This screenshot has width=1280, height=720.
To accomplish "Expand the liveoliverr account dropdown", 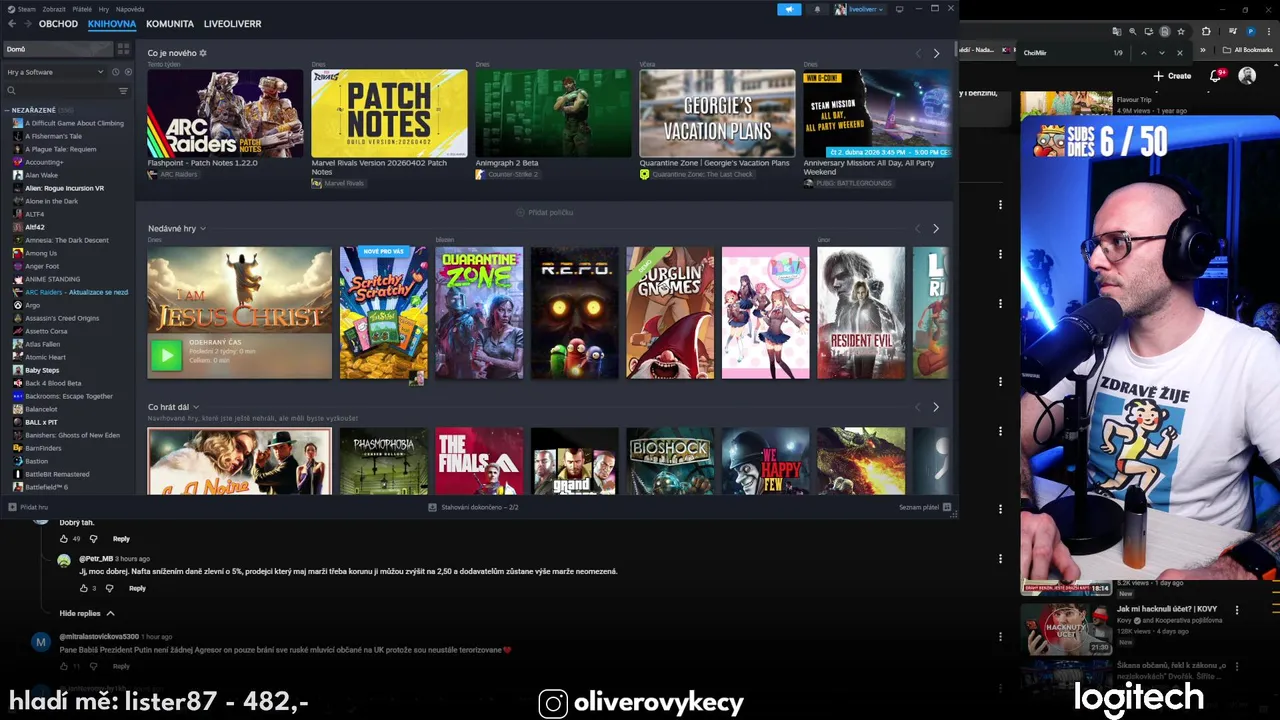I will [859, 9].
